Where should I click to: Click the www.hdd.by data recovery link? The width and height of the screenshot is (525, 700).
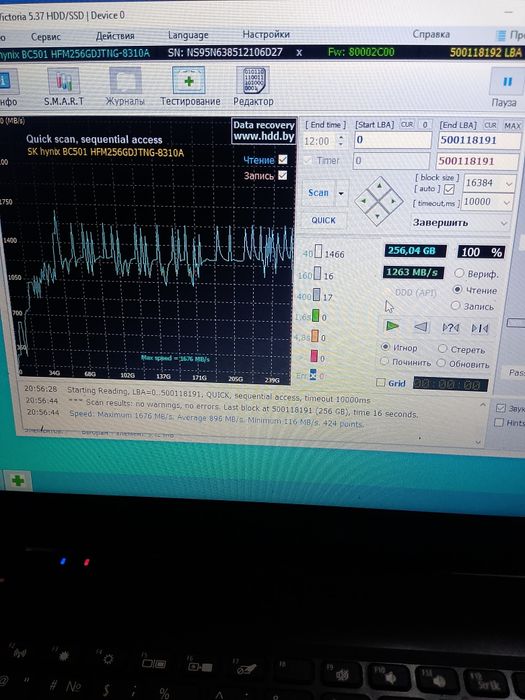click(x=263, y=136)
